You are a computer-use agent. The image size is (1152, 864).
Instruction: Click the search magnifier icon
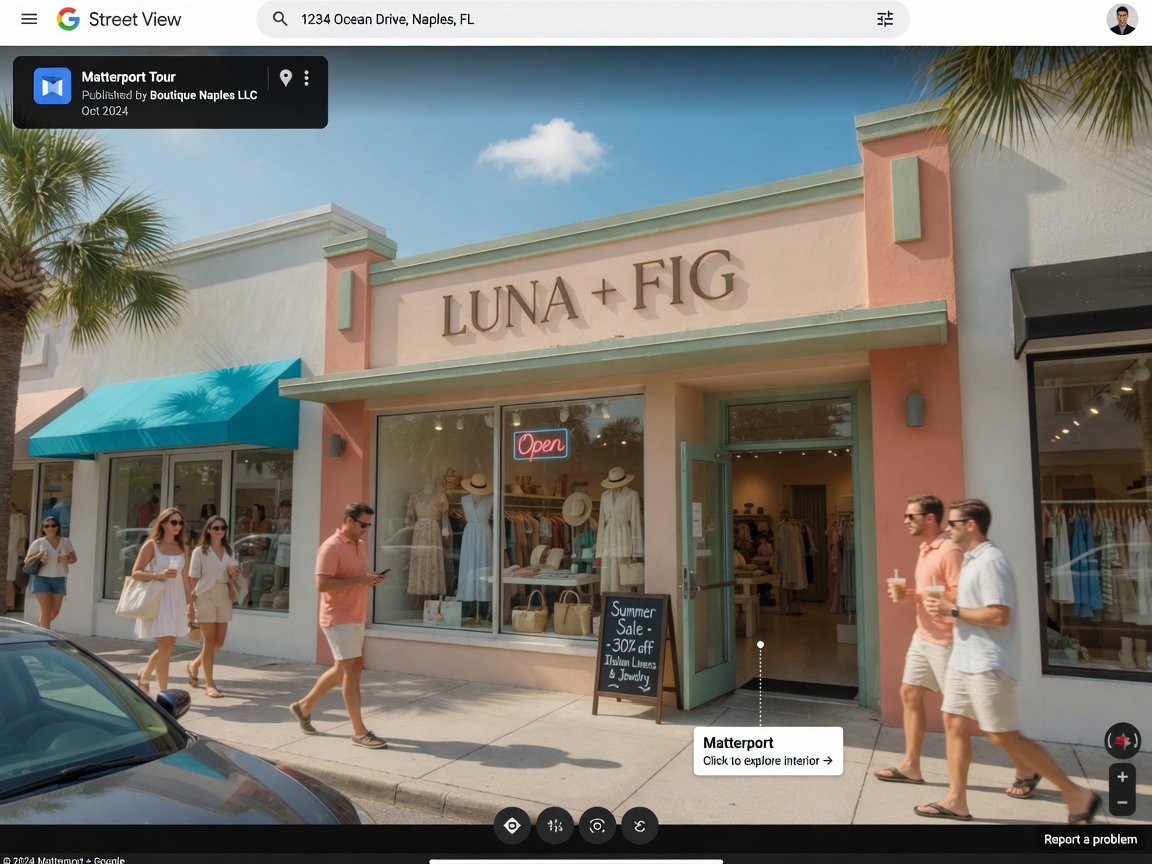[280, 19]
